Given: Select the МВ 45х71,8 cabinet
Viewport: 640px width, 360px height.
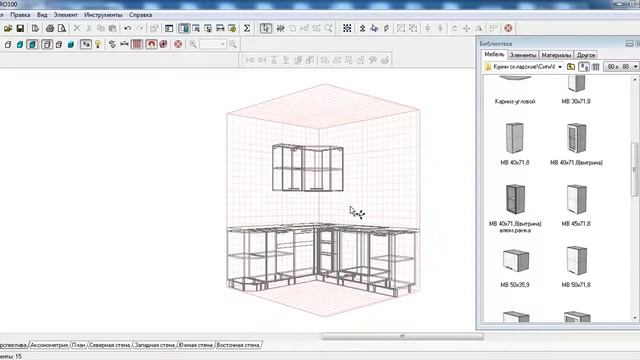Looking at the screenshot, I should point(576,206).
